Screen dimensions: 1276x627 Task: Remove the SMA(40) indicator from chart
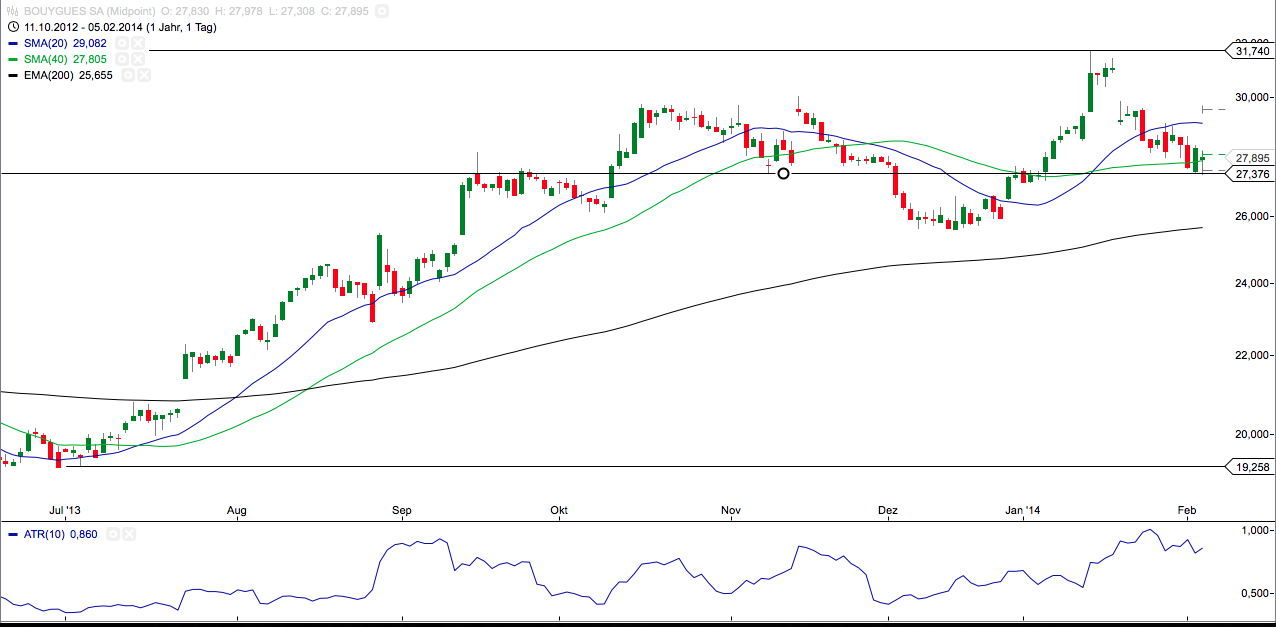[140, 60]
